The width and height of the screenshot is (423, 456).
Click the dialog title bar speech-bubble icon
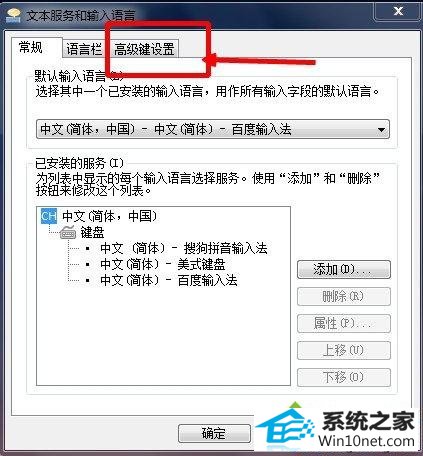pyautogui.click(x=14, y=15)
